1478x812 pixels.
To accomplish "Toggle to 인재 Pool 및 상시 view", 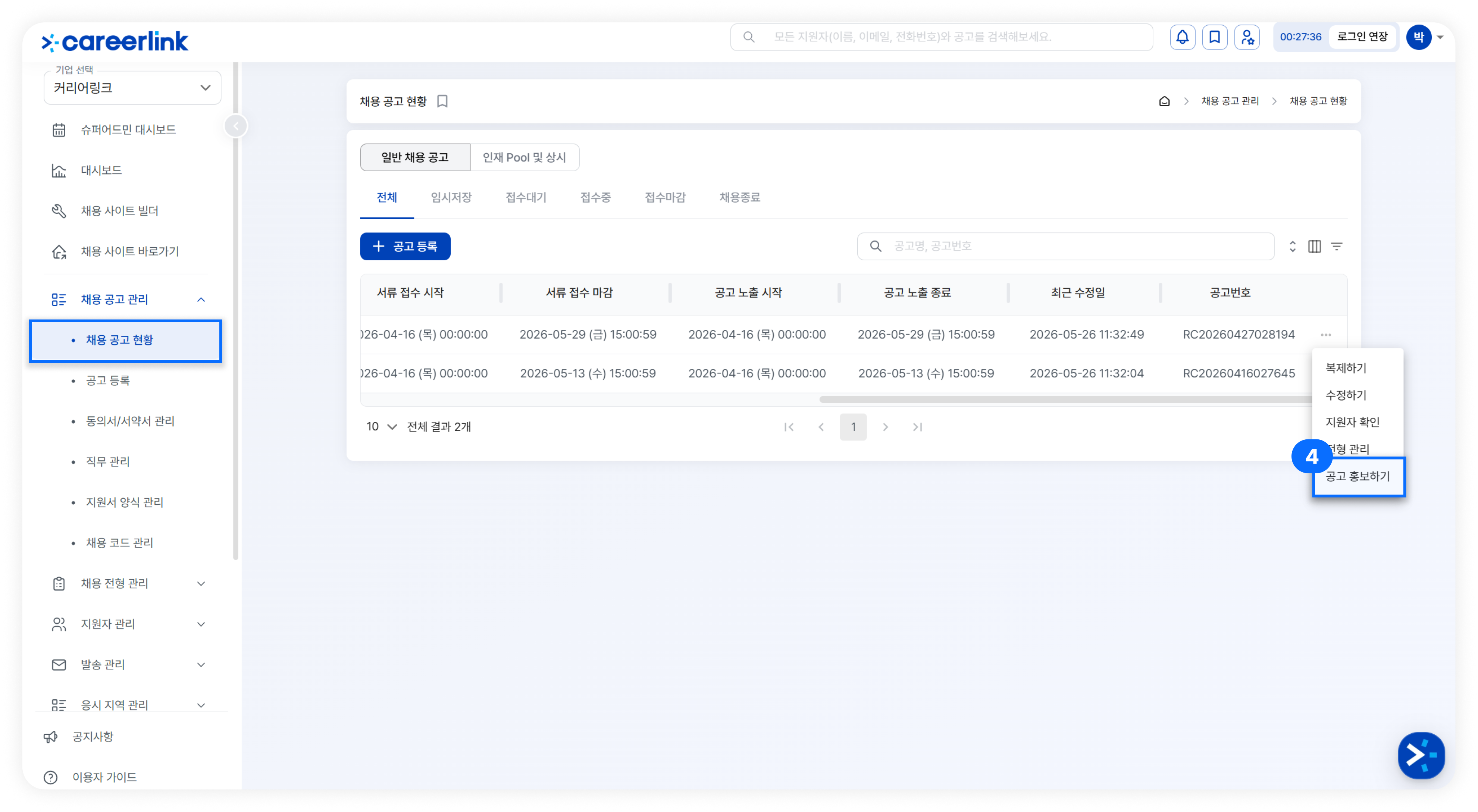I will click(524, 157).
